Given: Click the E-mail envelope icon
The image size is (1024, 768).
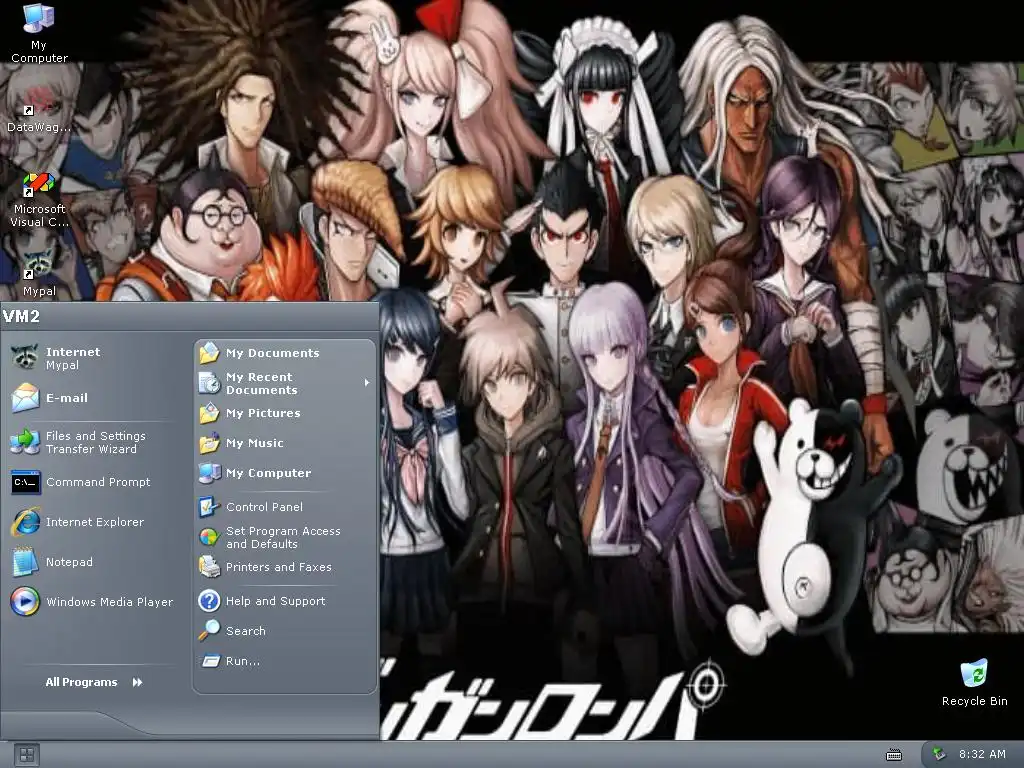Looking at the screenshot, I should [25, 398].
